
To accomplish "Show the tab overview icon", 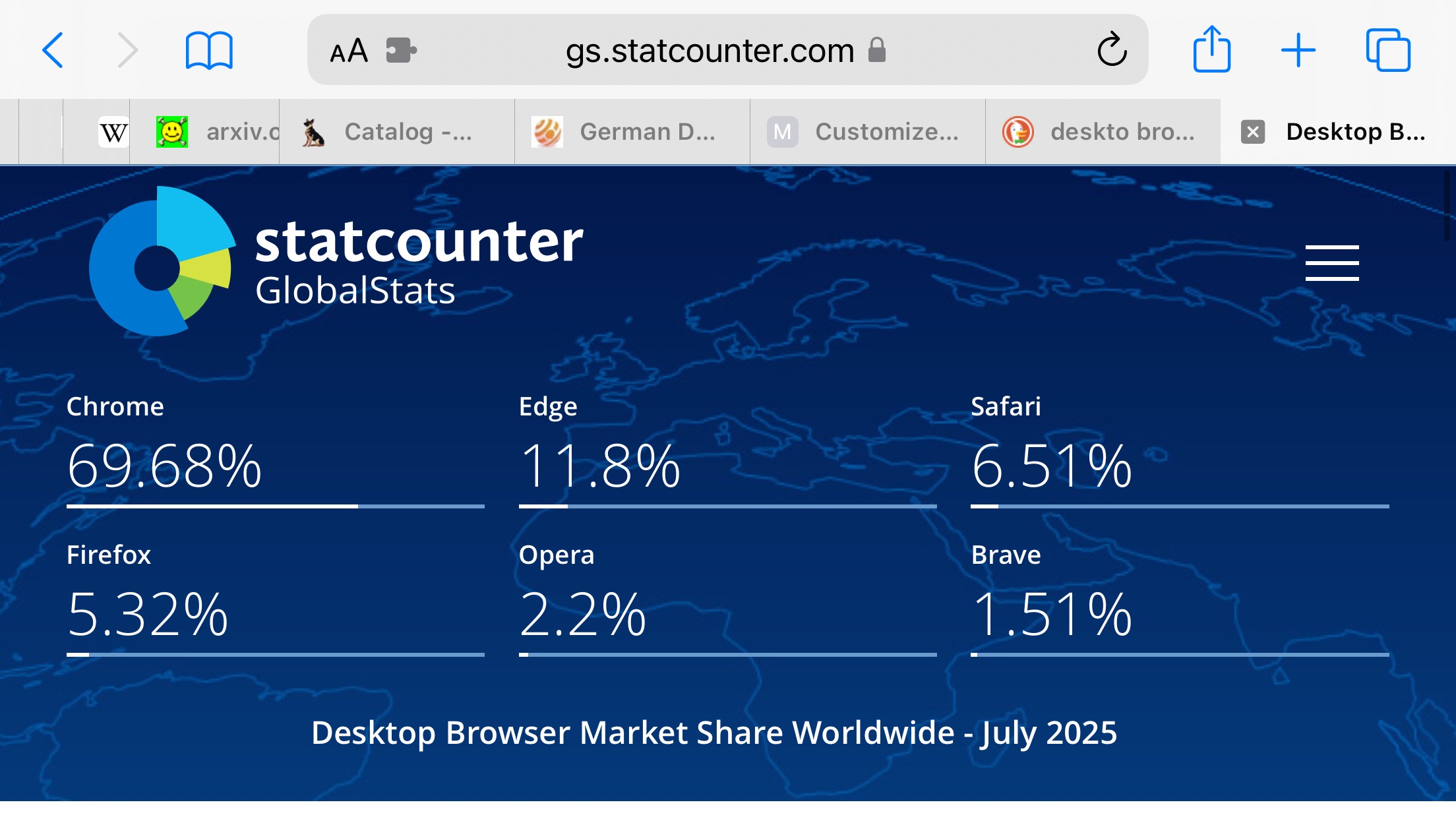I will tap(1388, 49).
